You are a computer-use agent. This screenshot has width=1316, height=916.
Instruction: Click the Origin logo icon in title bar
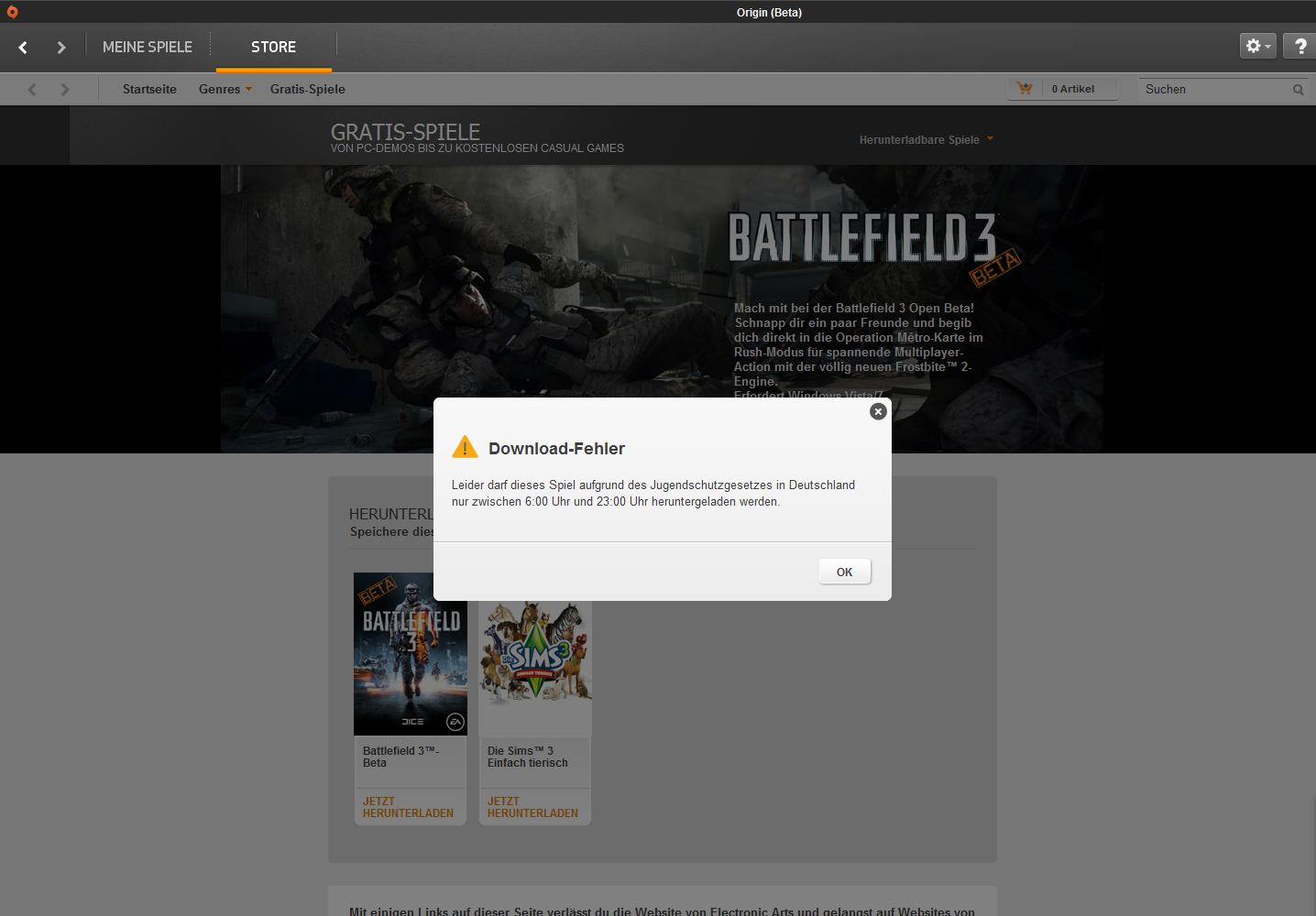(12, 12)
